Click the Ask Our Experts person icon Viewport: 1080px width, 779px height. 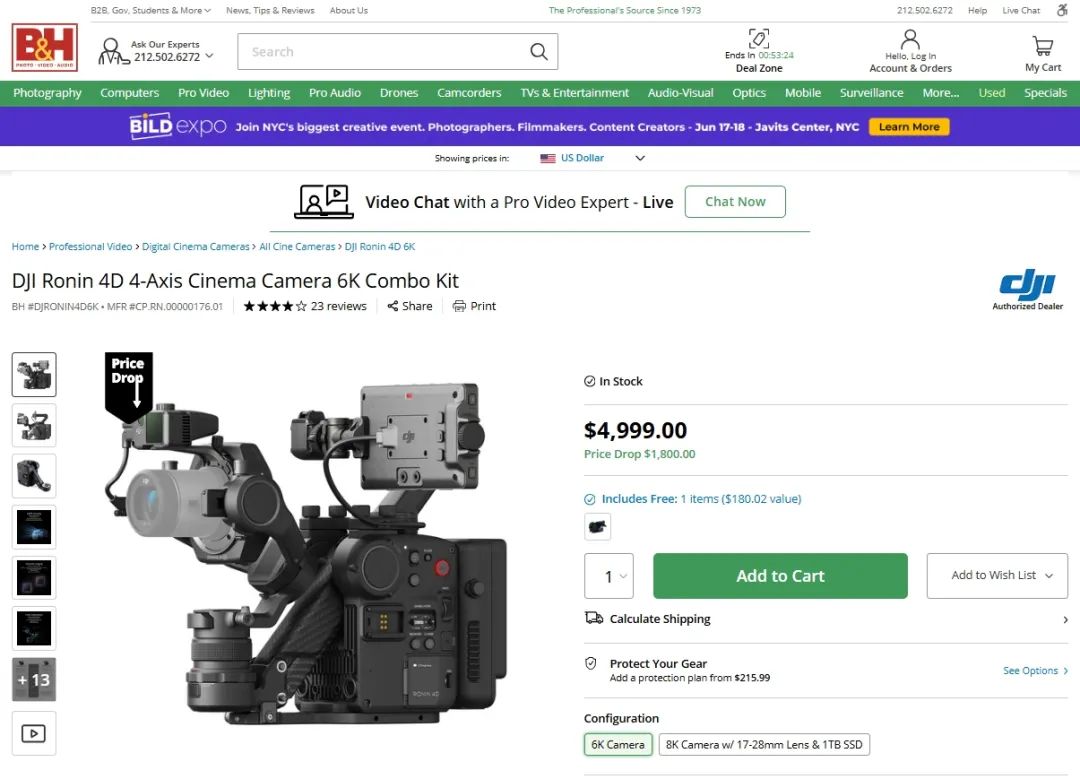(x=112, y=52)
